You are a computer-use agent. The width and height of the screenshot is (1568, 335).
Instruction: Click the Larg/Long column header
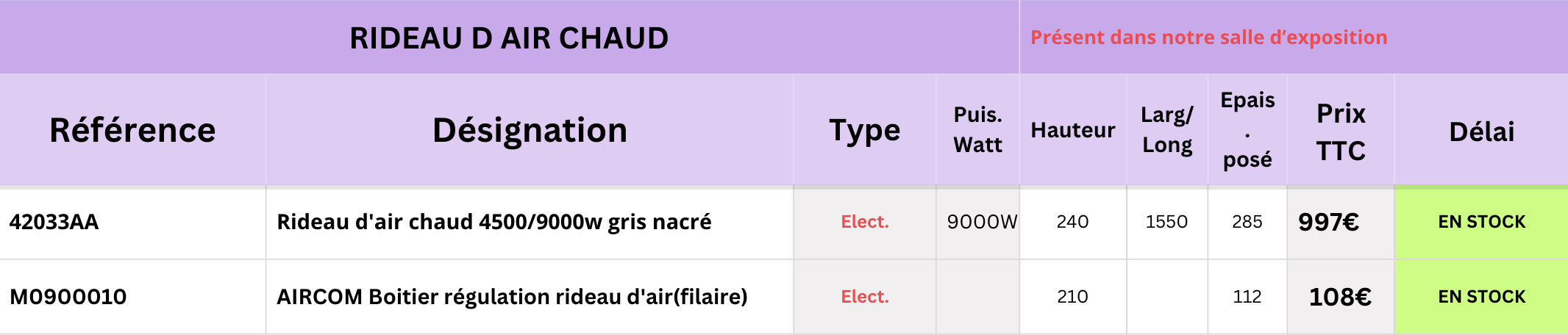tap(1167, 130)
